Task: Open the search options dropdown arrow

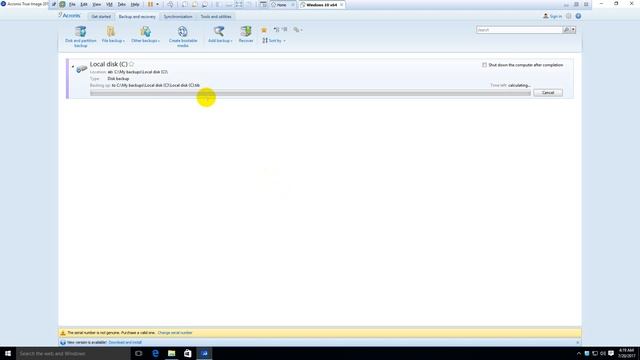Action: pos(573,30)
